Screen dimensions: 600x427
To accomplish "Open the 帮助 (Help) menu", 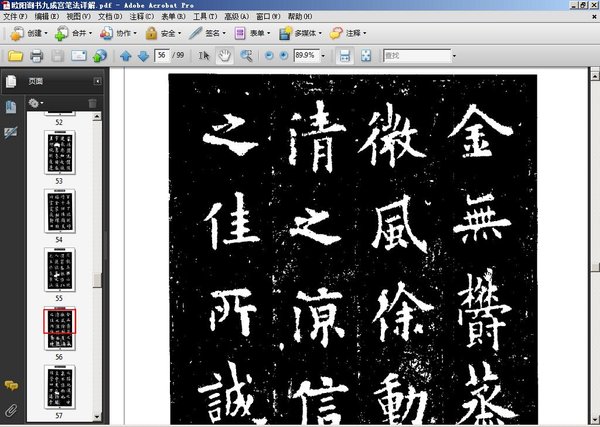I will pos(300,16).
